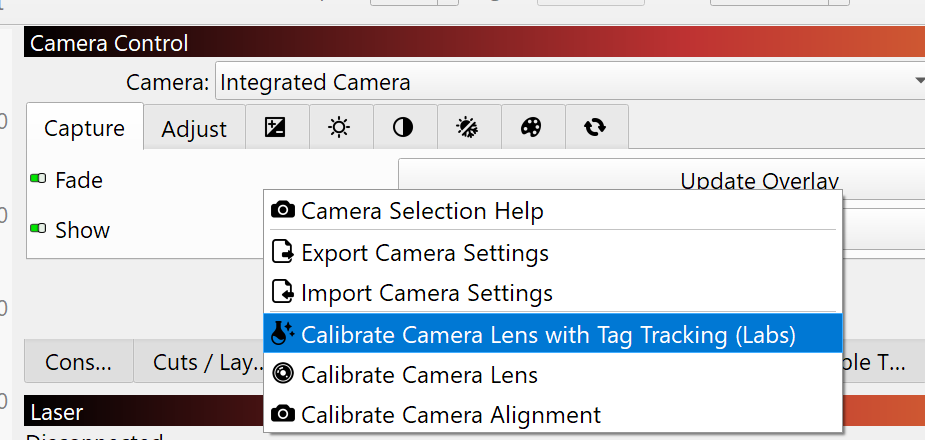The height and width of the screenshot is (440, 925).
Task: Open the exposure tab icon
Action: coord(275,127)
